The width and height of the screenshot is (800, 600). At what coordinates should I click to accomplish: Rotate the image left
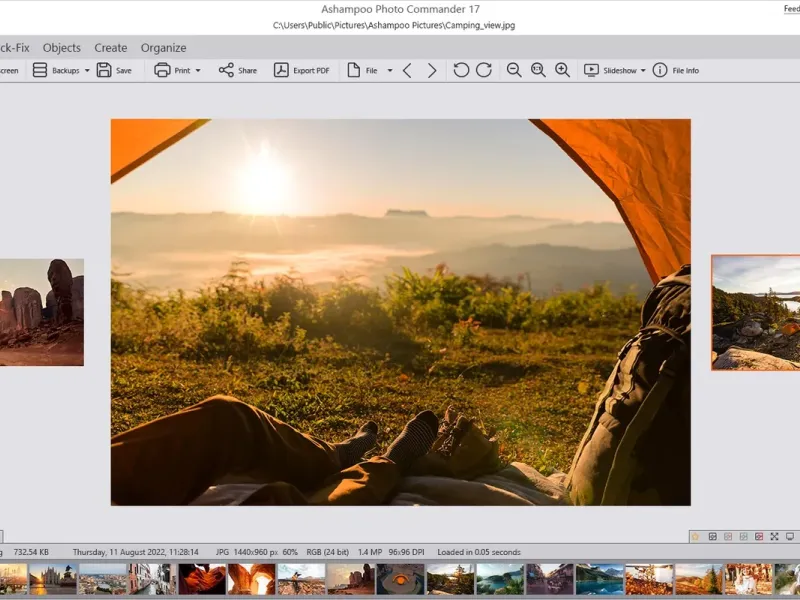[460, 70]
